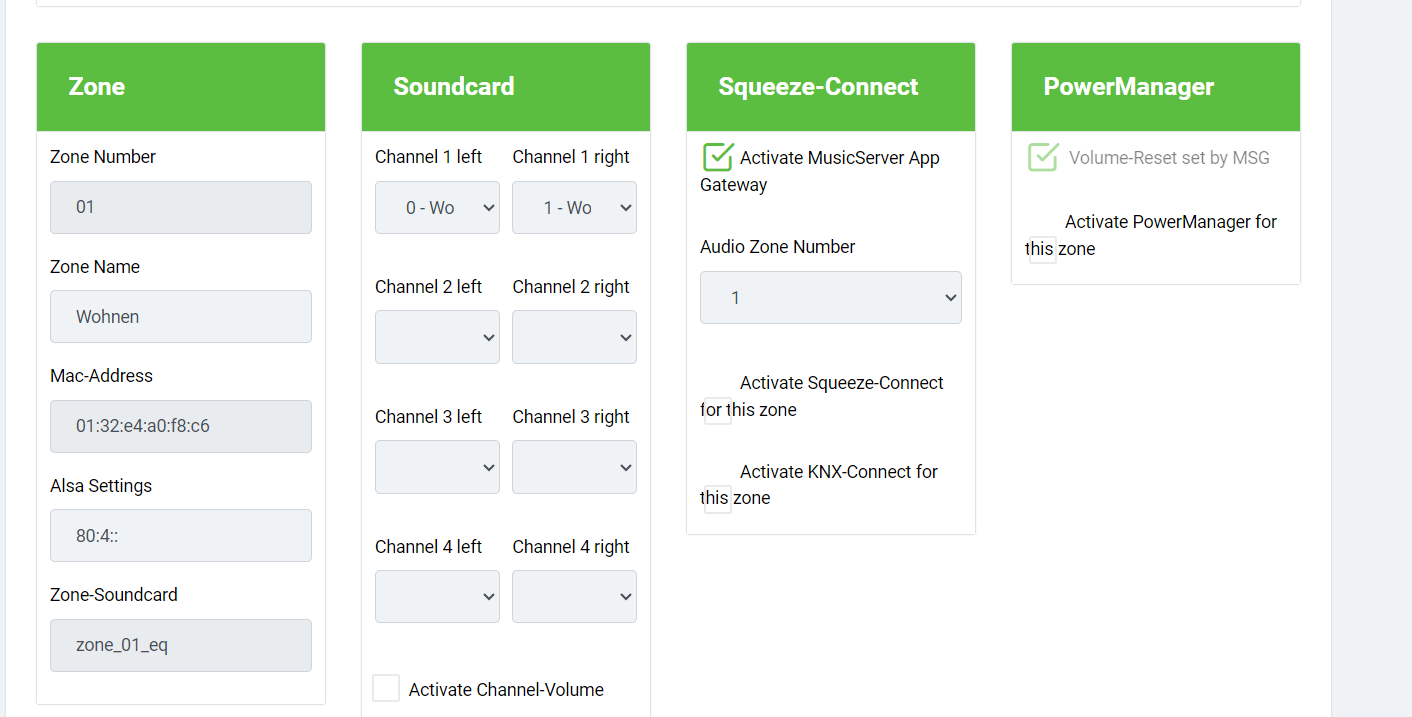Enable Activate Squeeze-Connect for this zone

(x=718, y=410)
